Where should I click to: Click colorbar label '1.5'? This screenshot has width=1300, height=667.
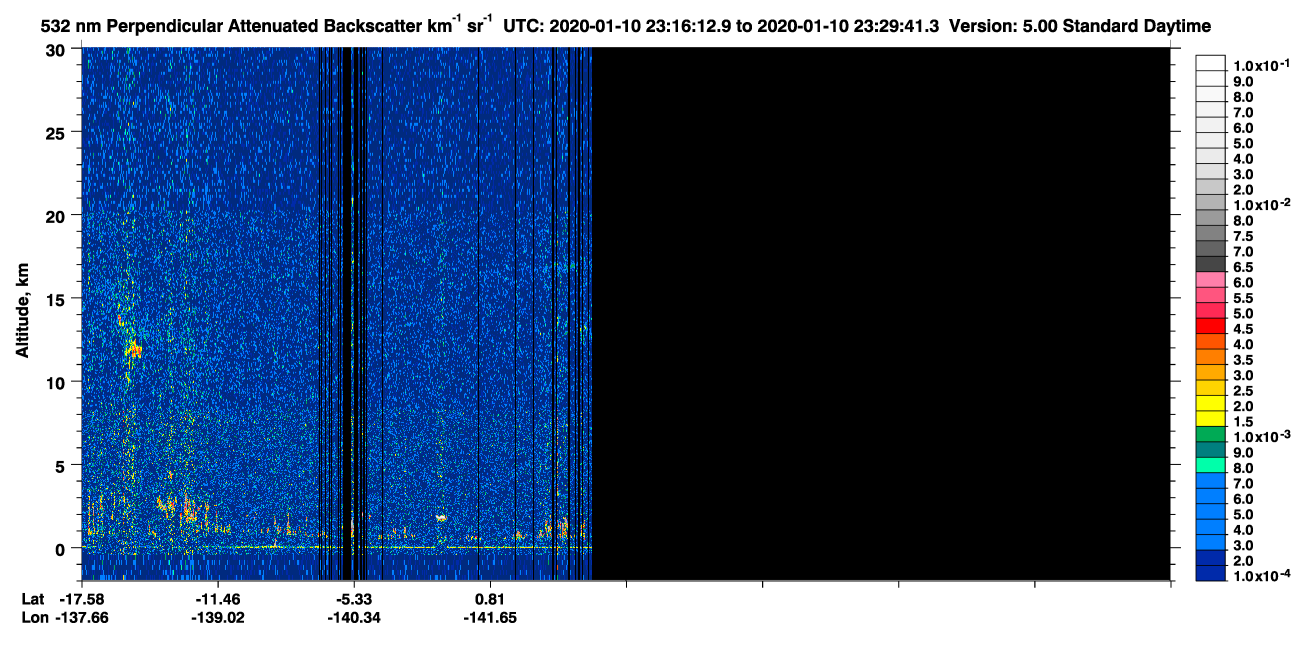click(1244, 420)
